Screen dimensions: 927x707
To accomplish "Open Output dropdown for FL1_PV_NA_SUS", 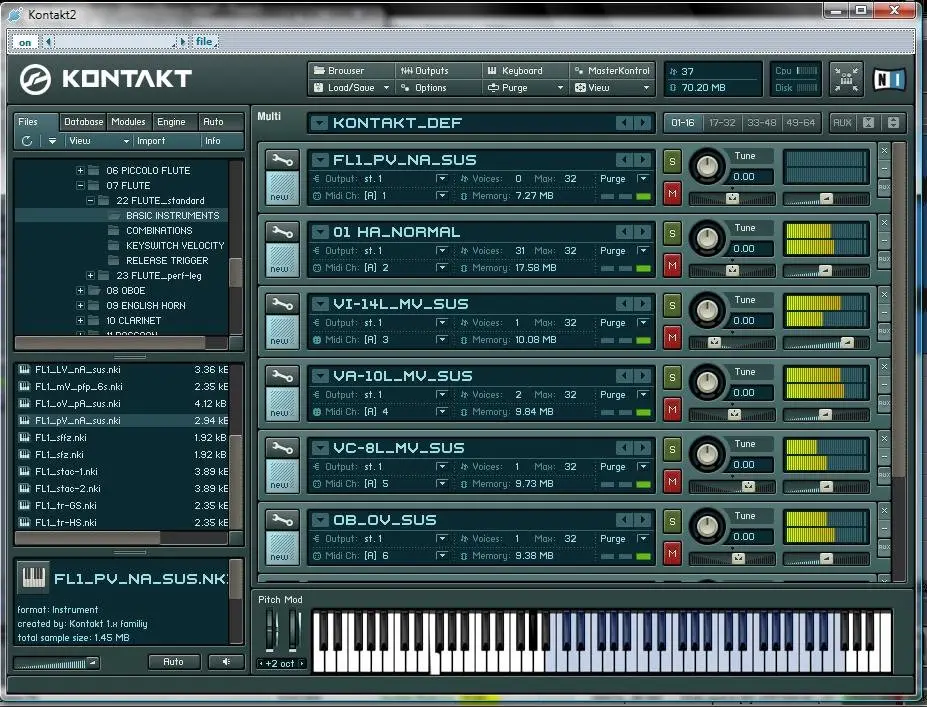I will coord(442,179).
